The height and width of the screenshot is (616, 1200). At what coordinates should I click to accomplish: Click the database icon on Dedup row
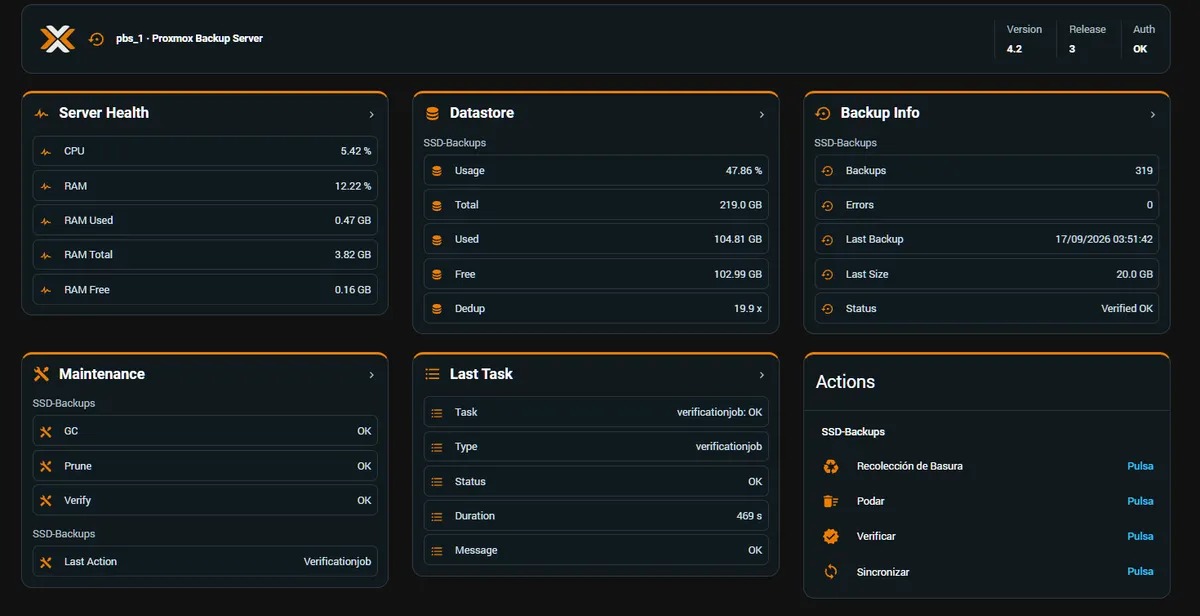point(436,309)
